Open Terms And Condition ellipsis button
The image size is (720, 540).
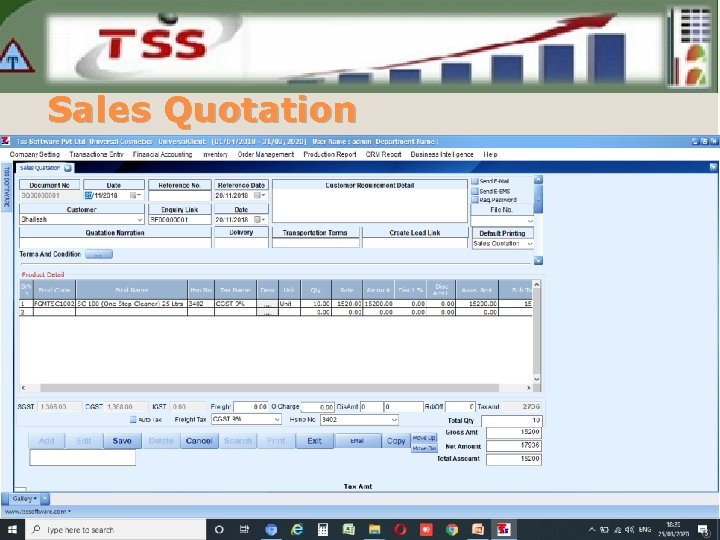(x=99, y=254)
